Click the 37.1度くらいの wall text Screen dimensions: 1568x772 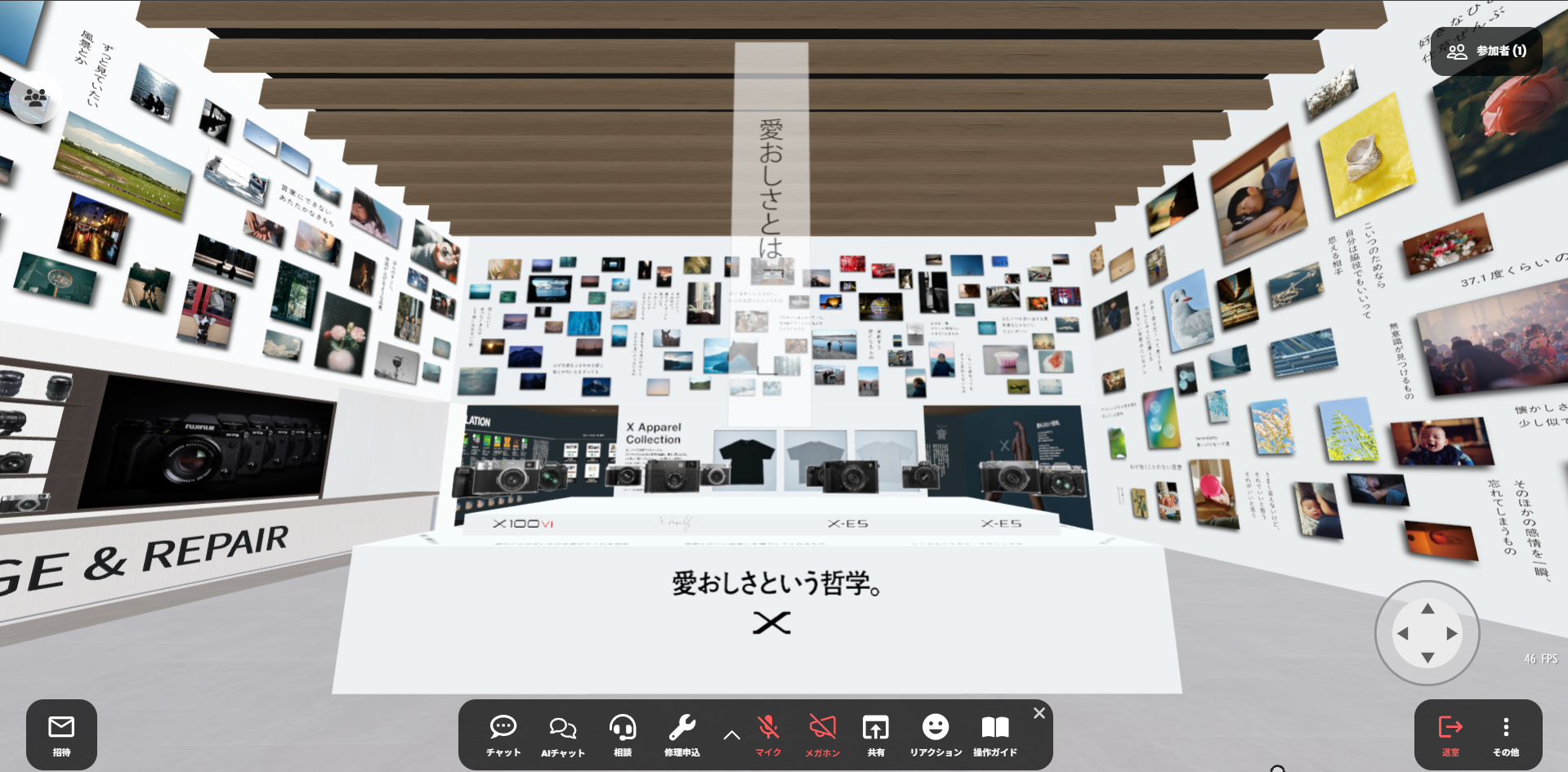1513,270
